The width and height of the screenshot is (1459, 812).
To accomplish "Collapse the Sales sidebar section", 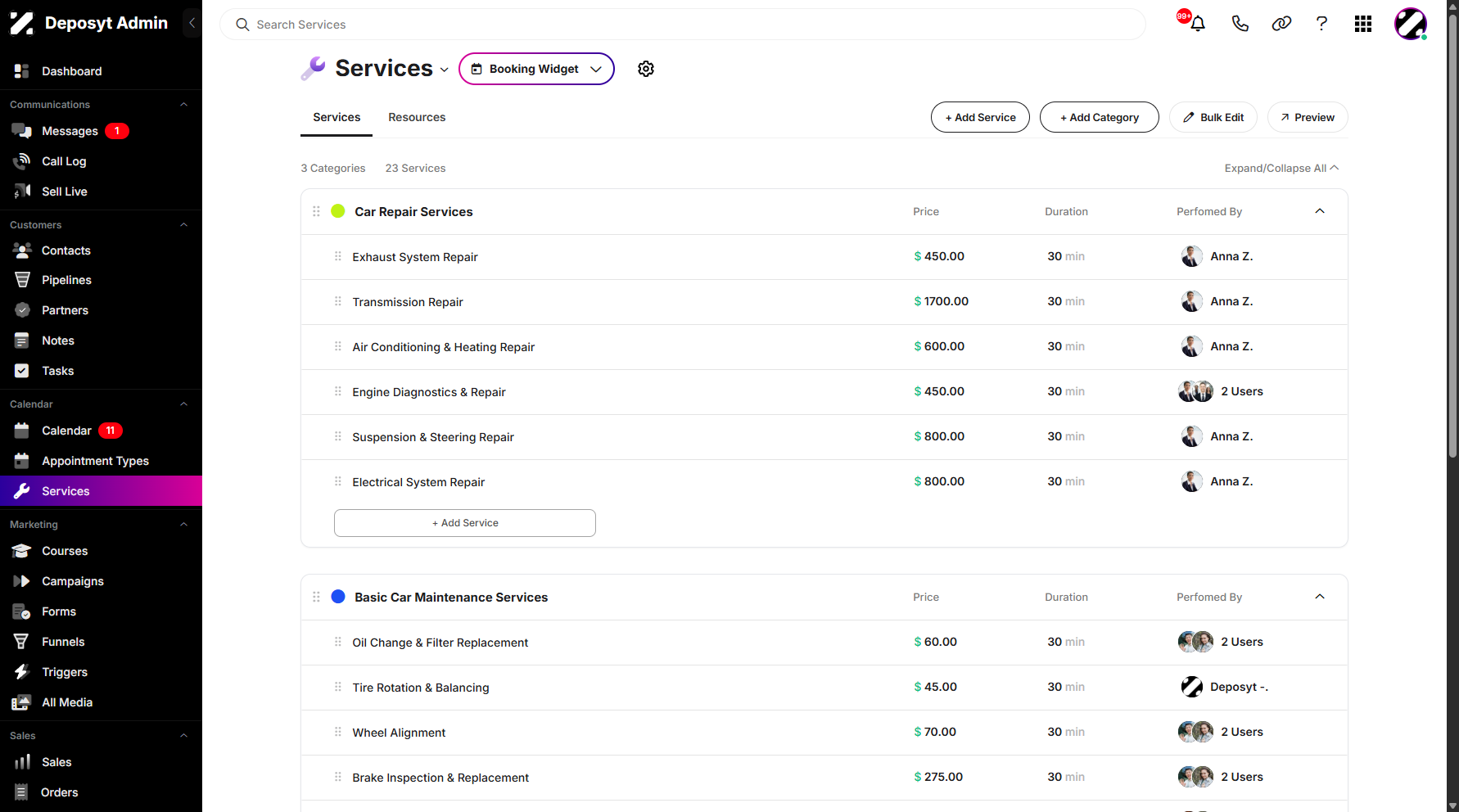I will pyautogui.click(x=183, y=736).
